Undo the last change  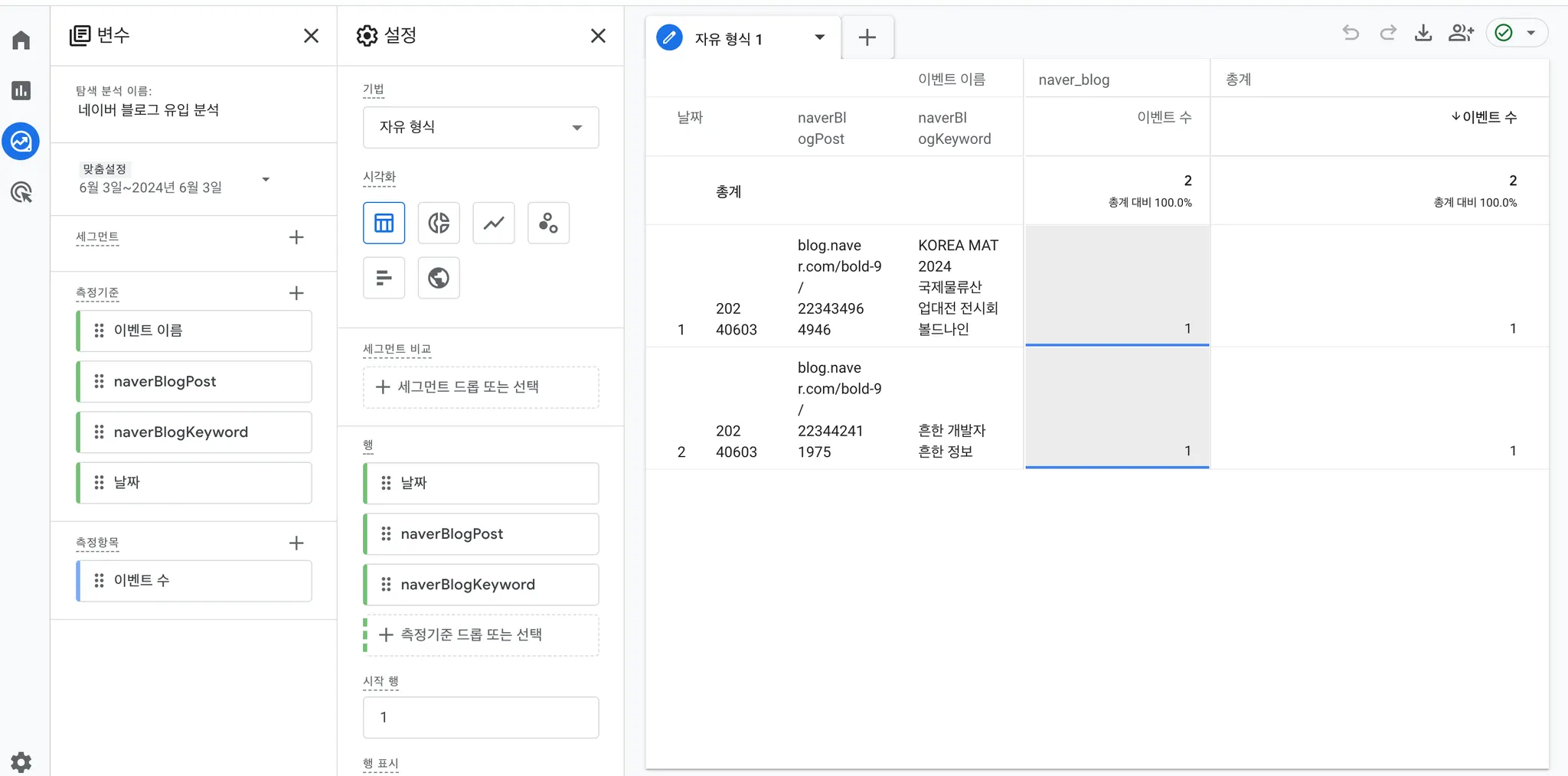1351,33
